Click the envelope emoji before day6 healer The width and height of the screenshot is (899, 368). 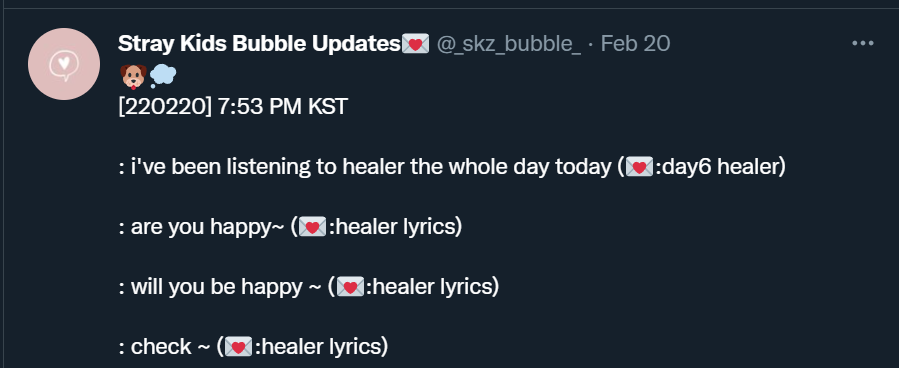639,168
